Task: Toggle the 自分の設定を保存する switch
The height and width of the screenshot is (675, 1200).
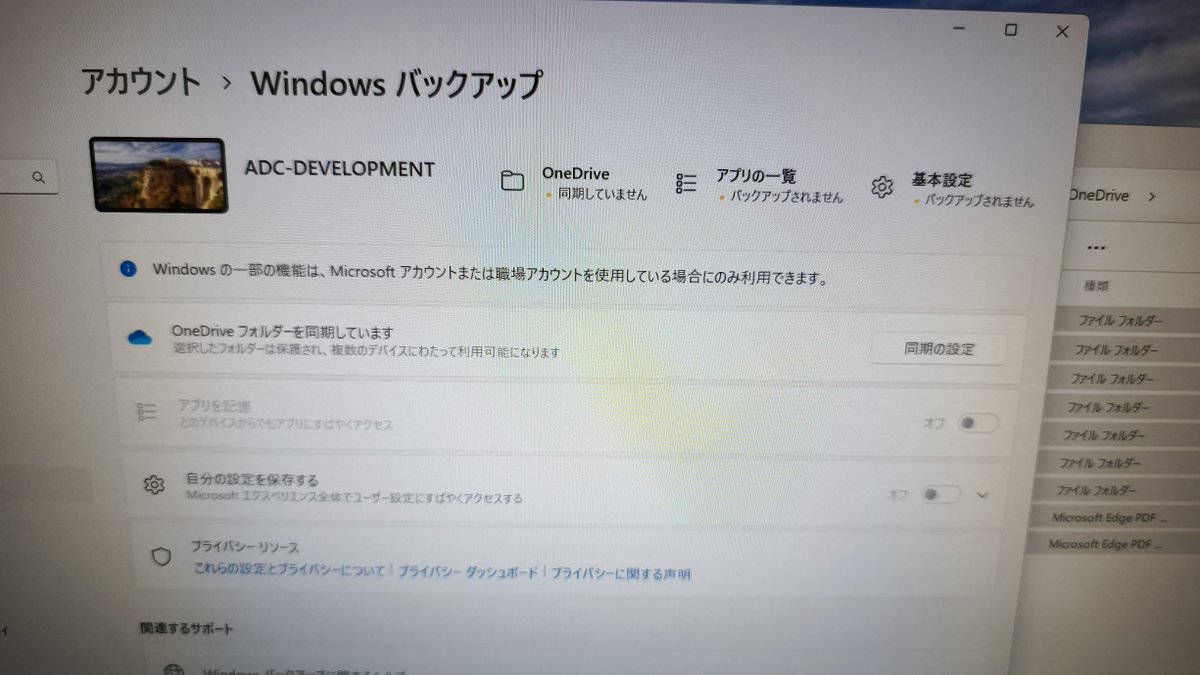Action: click(940, 494)
